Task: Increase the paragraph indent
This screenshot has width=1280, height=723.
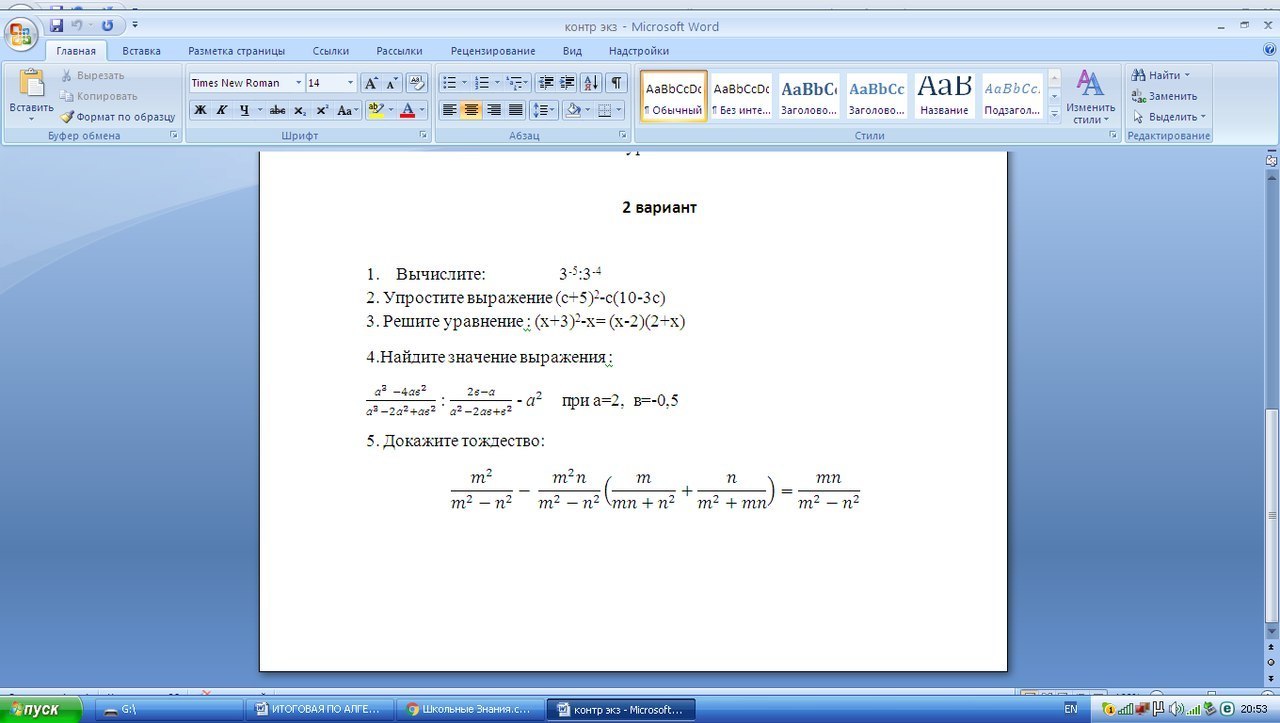Action: tap(567, 83)
